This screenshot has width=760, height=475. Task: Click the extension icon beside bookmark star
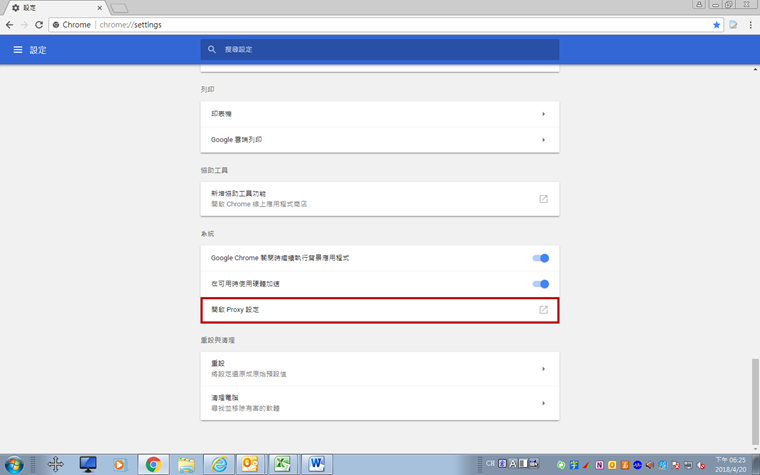[733, 25]
